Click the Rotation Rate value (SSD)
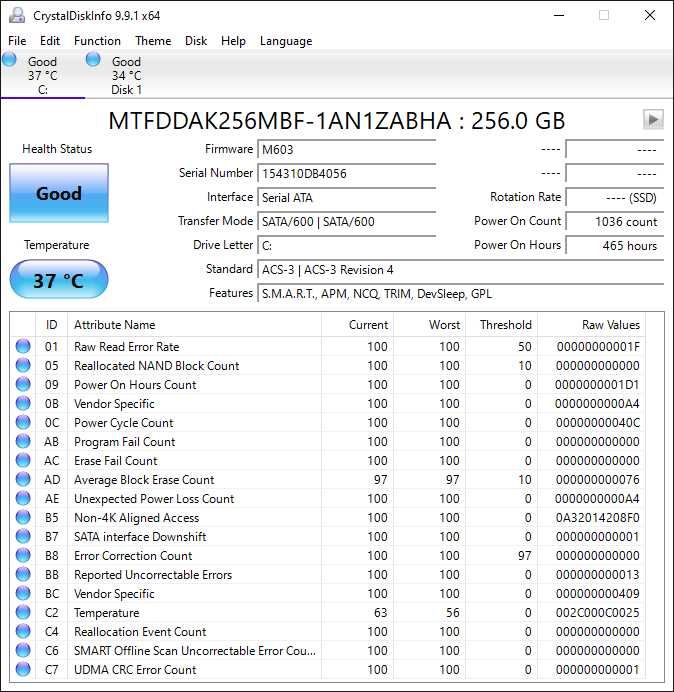This screenshot has height=692, width=674. (614, 197)
